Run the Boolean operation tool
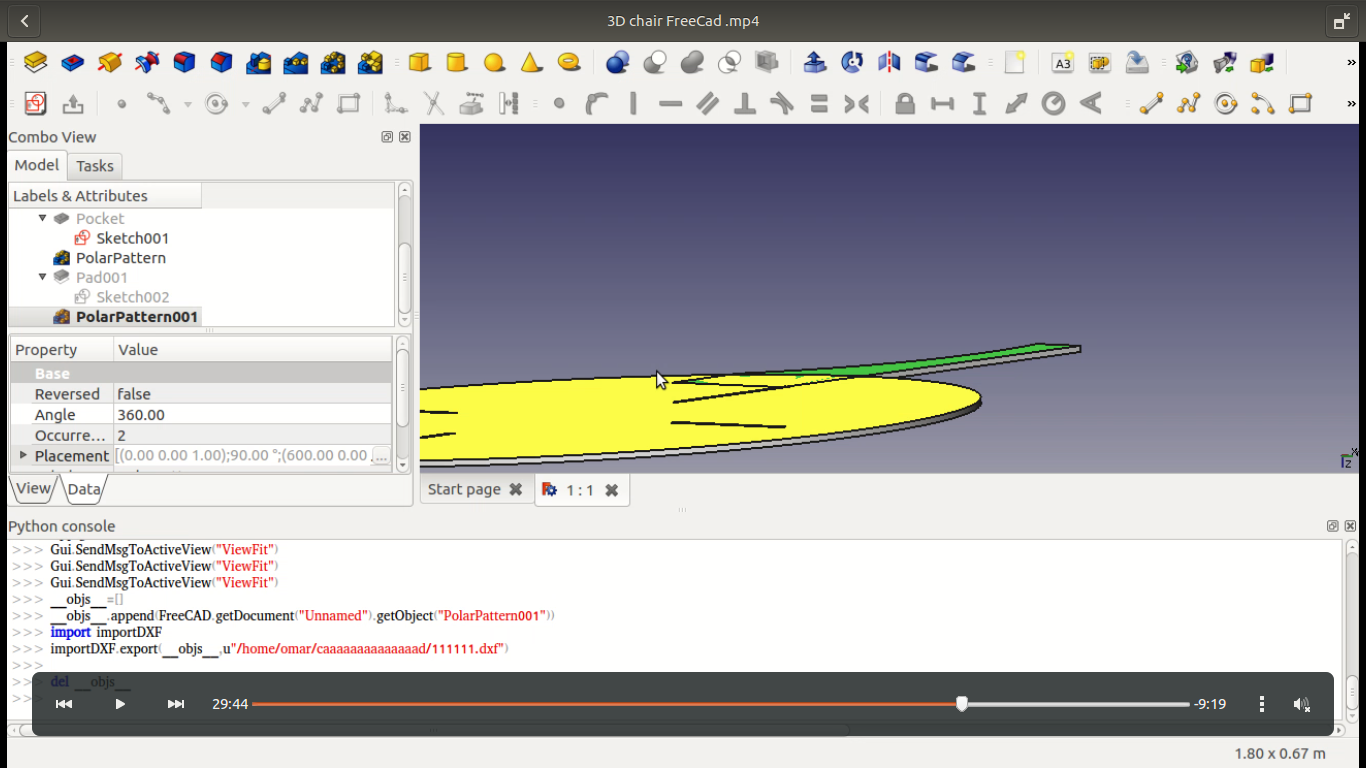Image resolution: width=1366 pixels, height=768 pixels. click(x=618, y=63)
